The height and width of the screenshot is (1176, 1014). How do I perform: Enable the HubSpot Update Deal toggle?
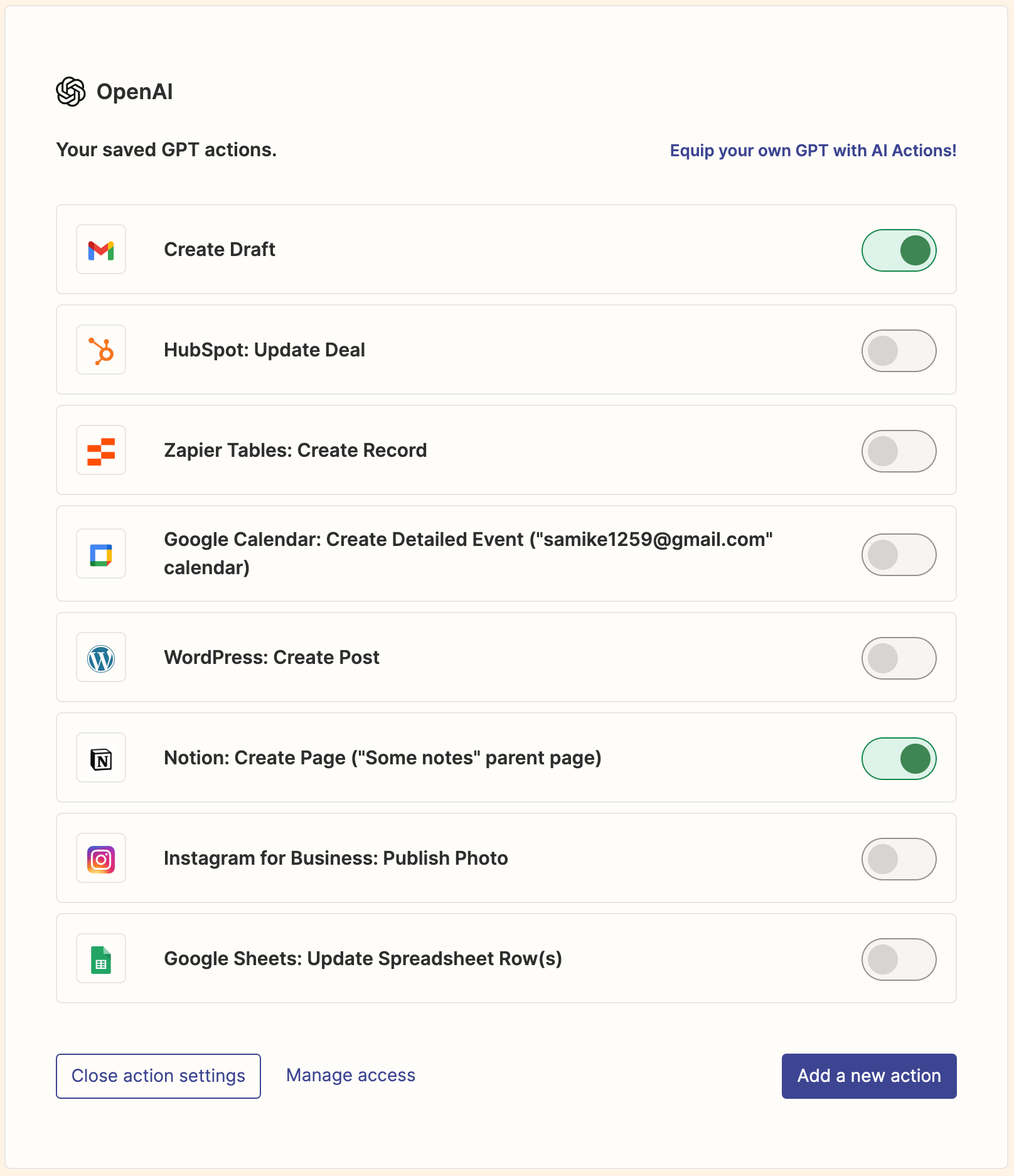[899, 351]
